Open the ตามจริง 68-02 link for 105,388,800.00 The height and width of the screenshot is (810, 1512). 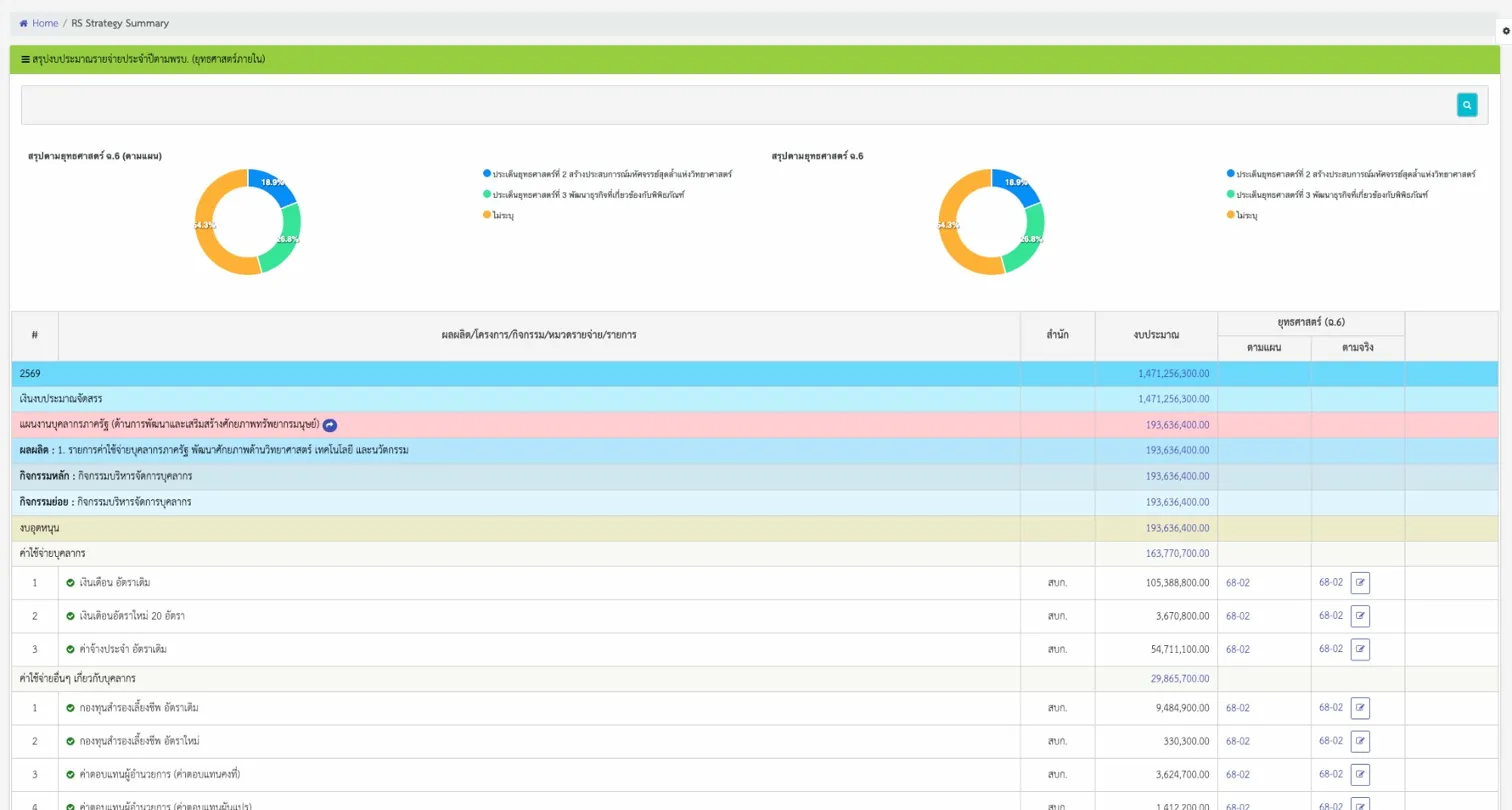coord(1331,582)
